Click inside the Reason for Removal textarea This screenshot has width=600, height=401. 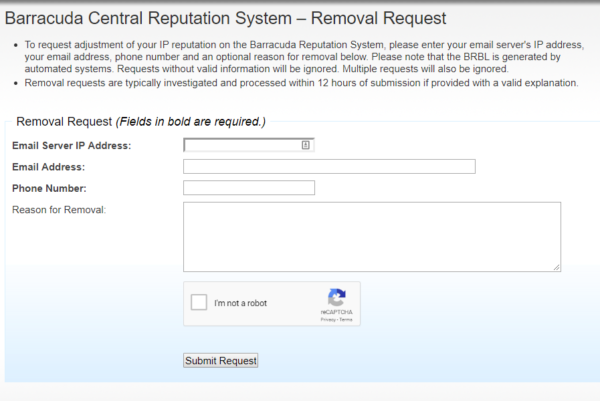click(x=372, y=237)
